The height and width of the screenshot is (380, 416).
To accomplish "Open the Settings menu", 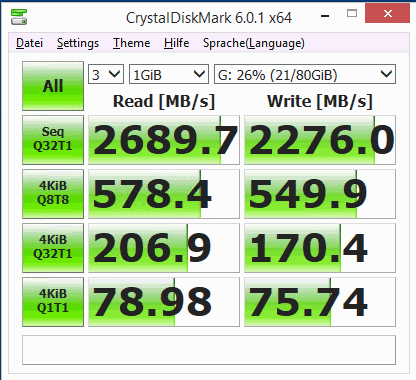I will pos(78,43).
